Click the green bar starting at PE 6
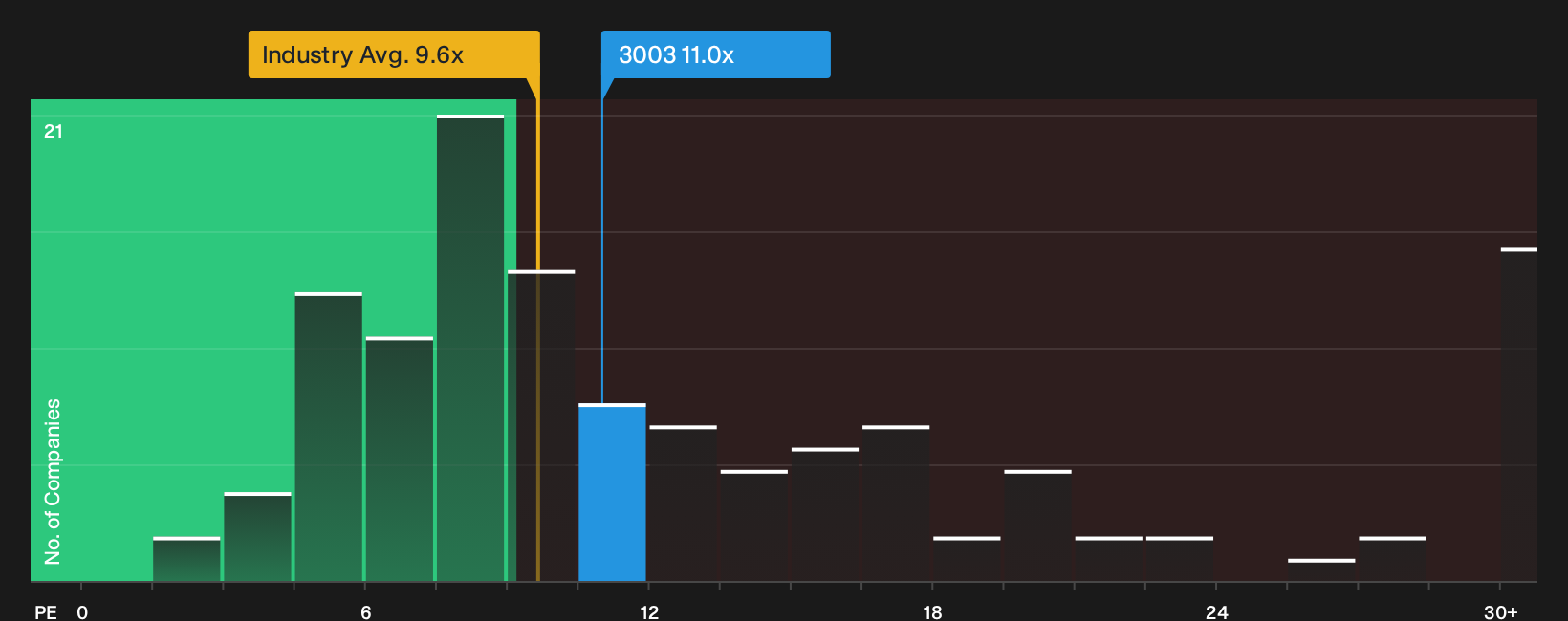 (x=400, y=459)
